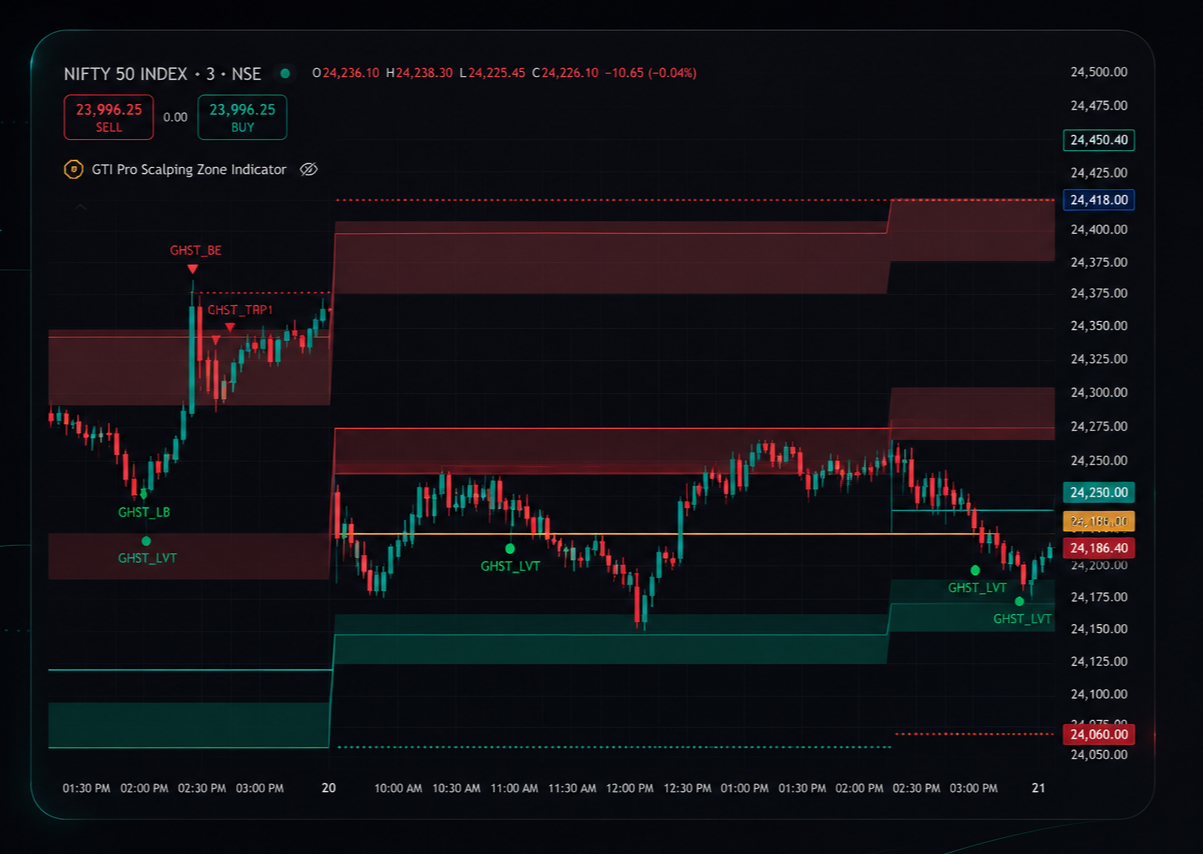Click the High value H24,238.30

tap(420, 73)
